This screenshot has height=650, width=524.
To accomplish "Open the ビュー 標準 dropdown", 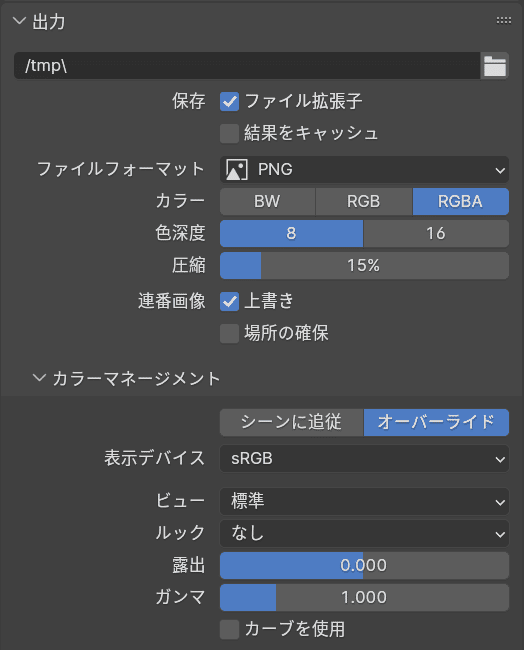I will pyautogui.click(x=364, y=502).
